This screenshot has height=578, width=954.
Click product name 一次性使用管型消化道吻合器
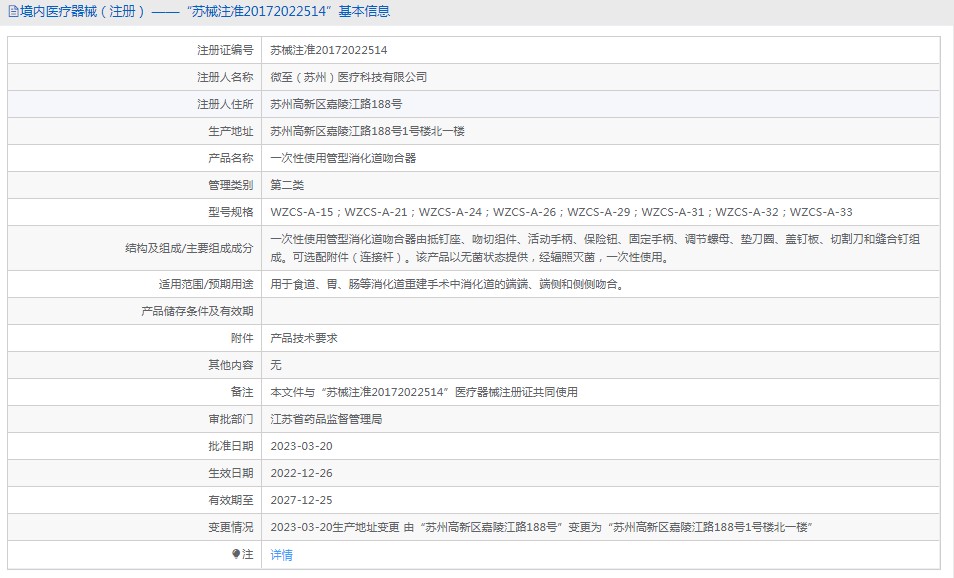pyautogui.click(x=343, y=158)
